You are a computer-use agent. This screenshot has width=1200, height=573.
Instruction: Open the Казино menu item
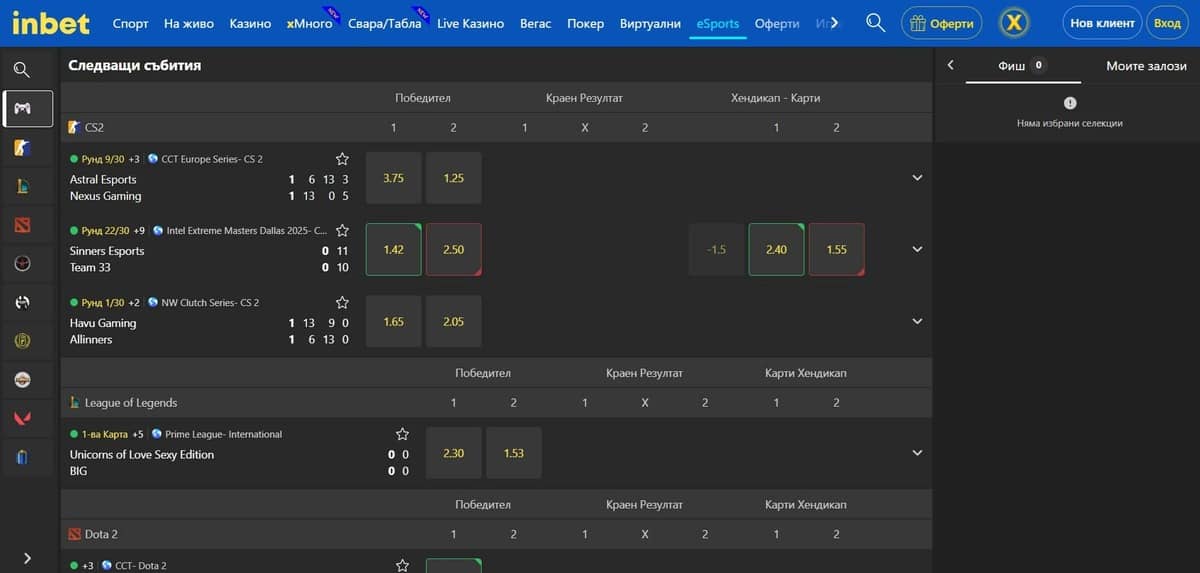point(250,23)
